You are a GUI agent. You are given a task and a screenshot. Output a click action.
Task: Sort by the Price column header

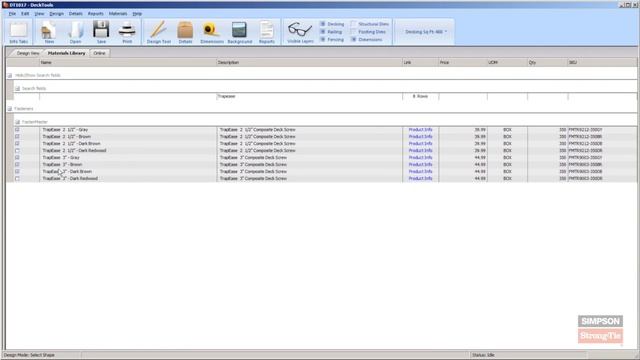click(463, 62)
